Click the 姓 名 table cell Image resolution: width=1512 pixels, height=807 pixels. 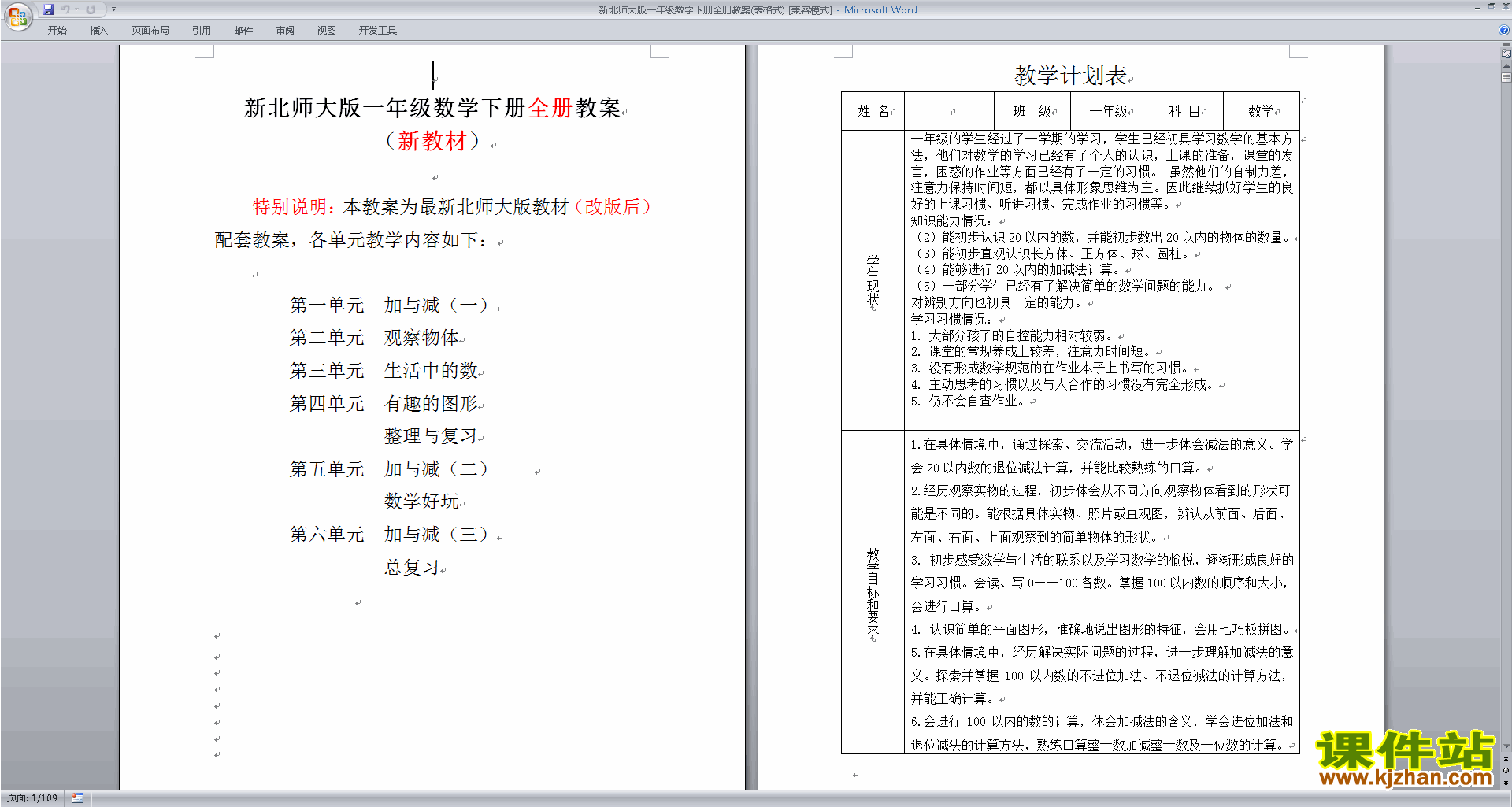coord(873,111)
